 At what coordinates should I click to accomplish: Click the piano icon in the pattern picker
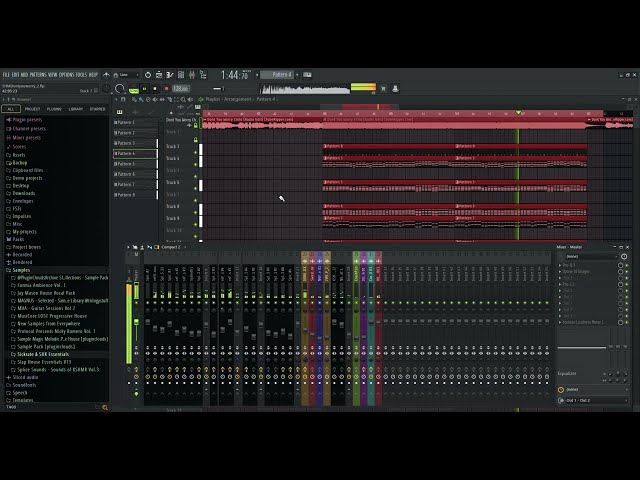point(120,112)
